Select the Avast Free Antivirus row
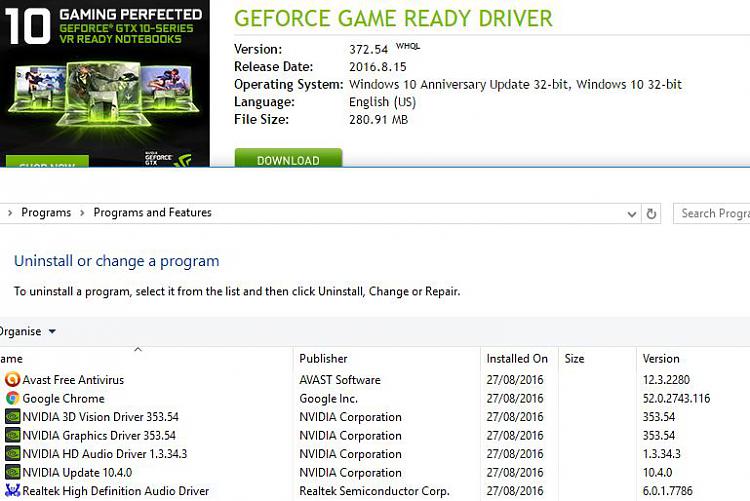750x501 pixels. (x=375, y=379)
